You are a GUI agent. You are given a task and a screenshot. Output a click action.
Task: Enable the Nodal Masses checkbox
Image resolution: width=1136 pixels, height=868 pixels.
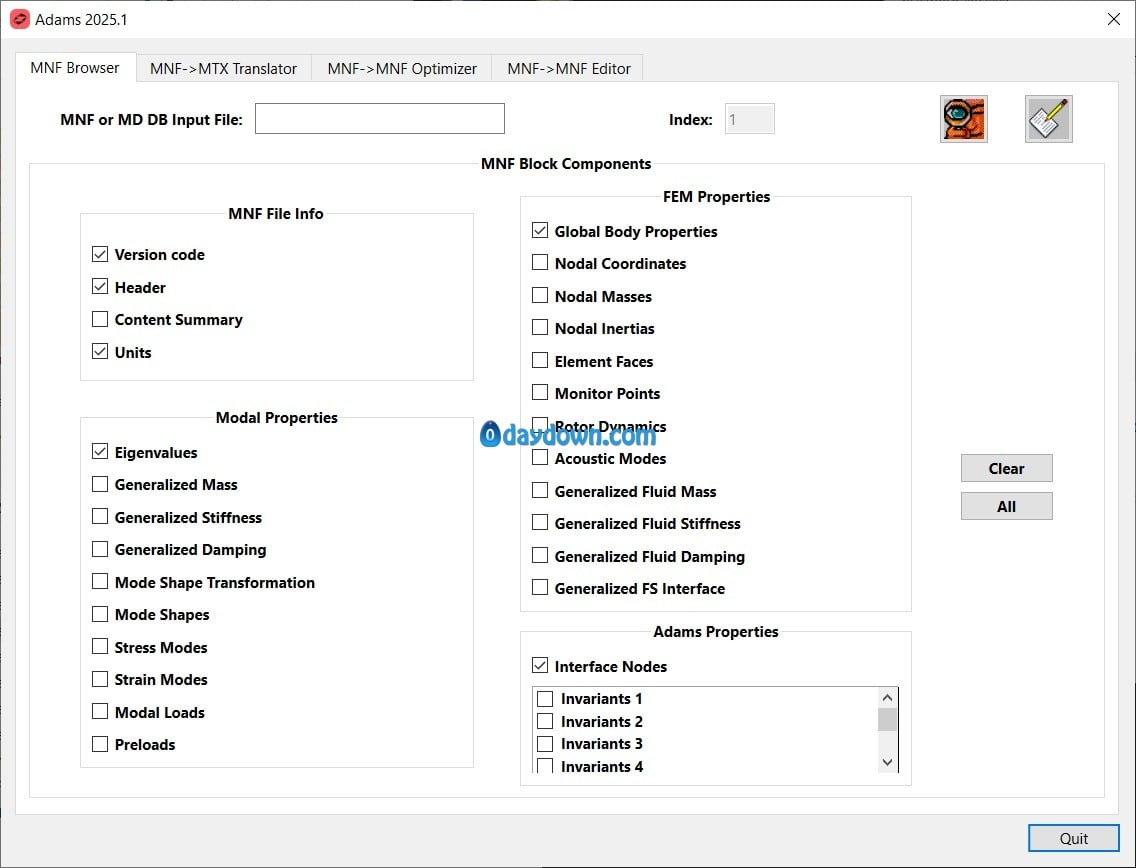pos(540,295)
